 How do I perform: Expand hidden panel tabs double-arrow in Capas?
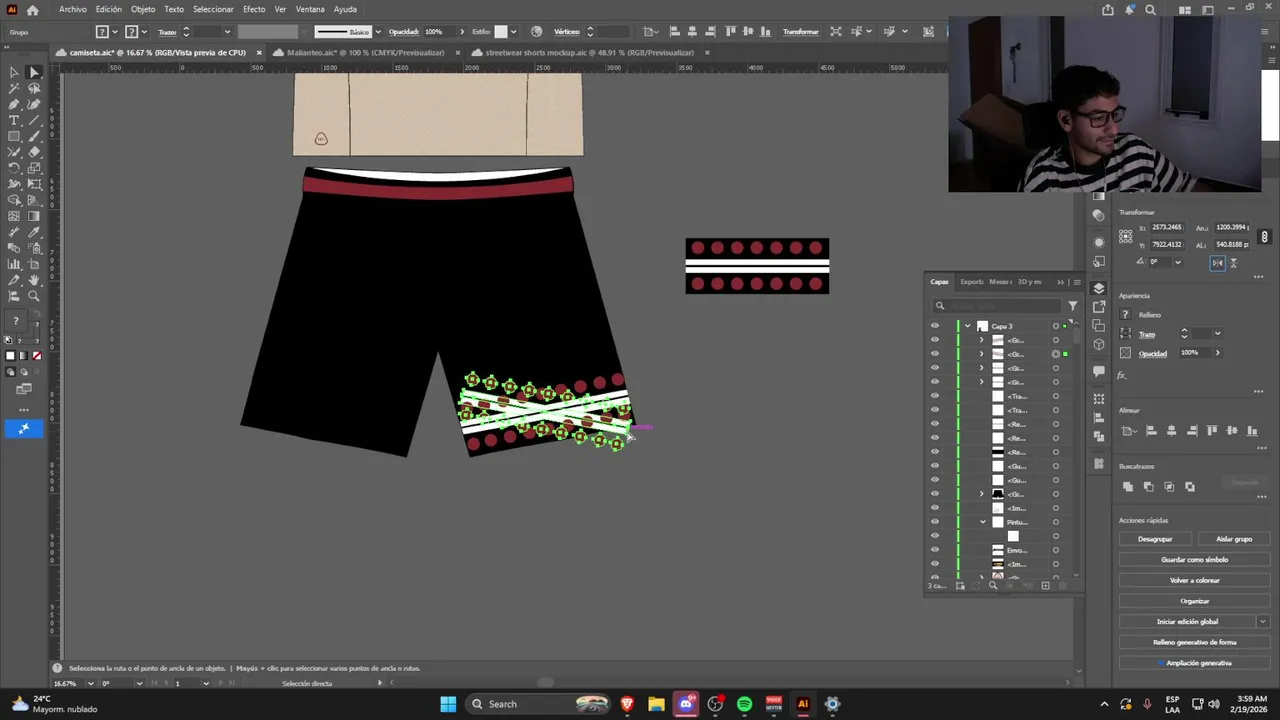1061,282
